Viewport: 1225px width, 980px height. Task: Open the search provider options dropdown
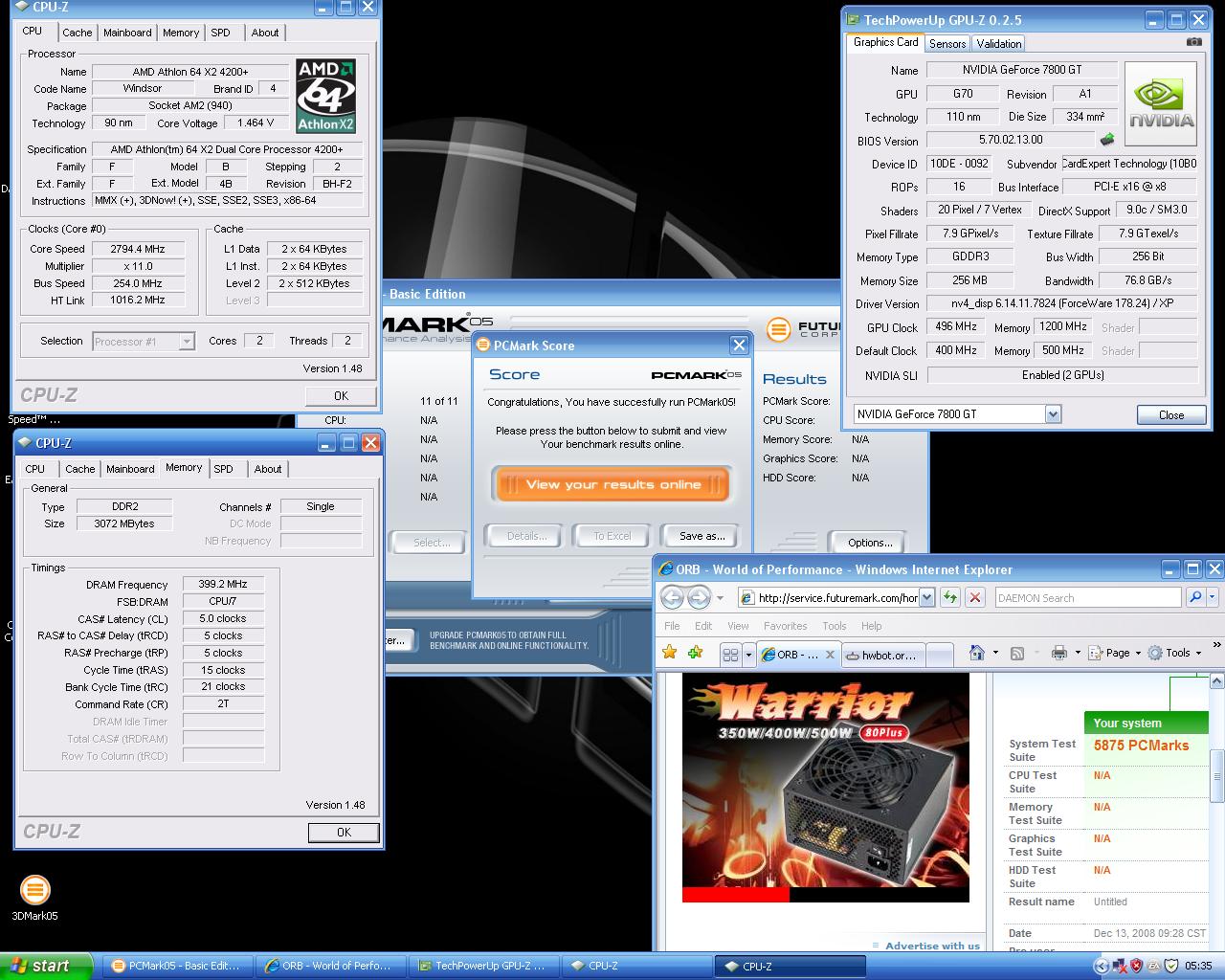(1212, 597)
